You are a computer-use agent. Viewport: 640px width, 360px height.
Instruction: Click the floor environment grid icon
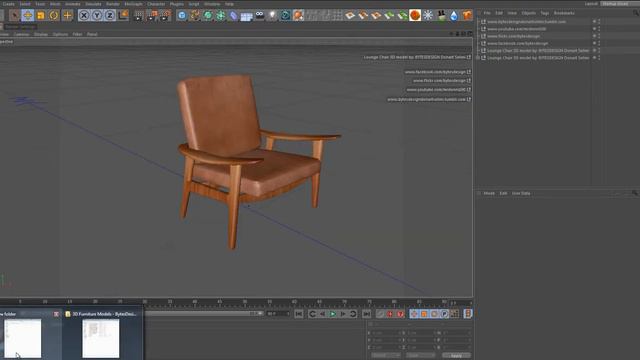[247, 16]
